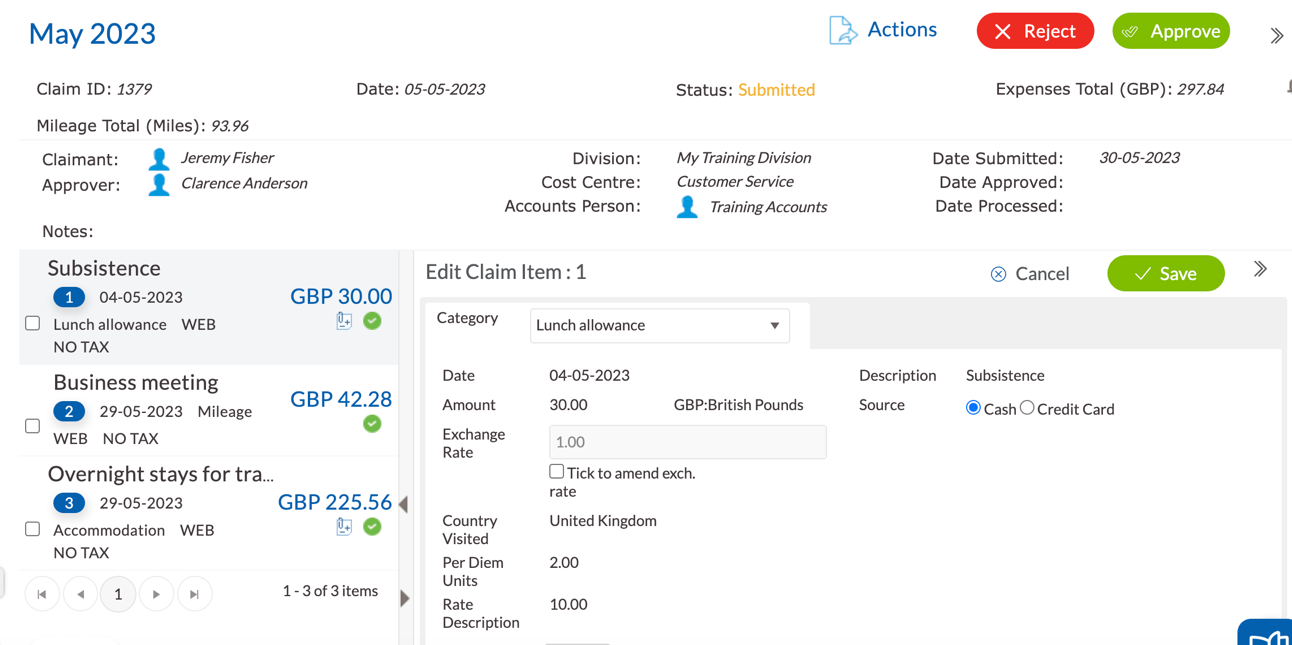
Task: Click the Actions label
Action: click(x=902, y=30)
